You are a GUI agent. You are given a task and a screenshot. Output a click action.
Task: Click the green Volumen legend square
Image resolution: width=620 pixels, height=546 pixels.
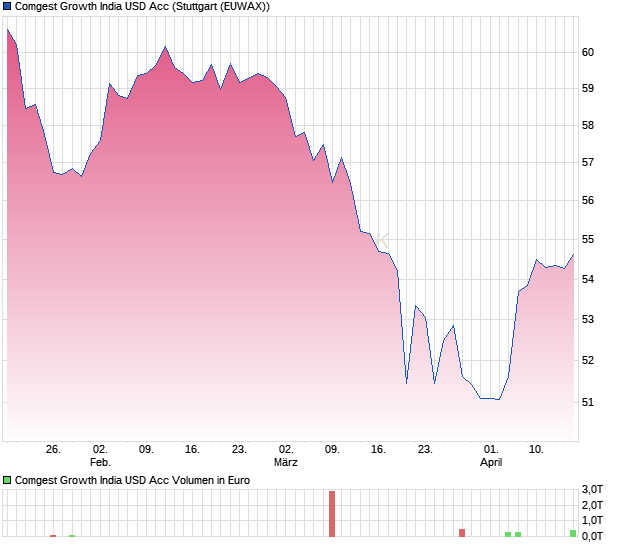7,480
